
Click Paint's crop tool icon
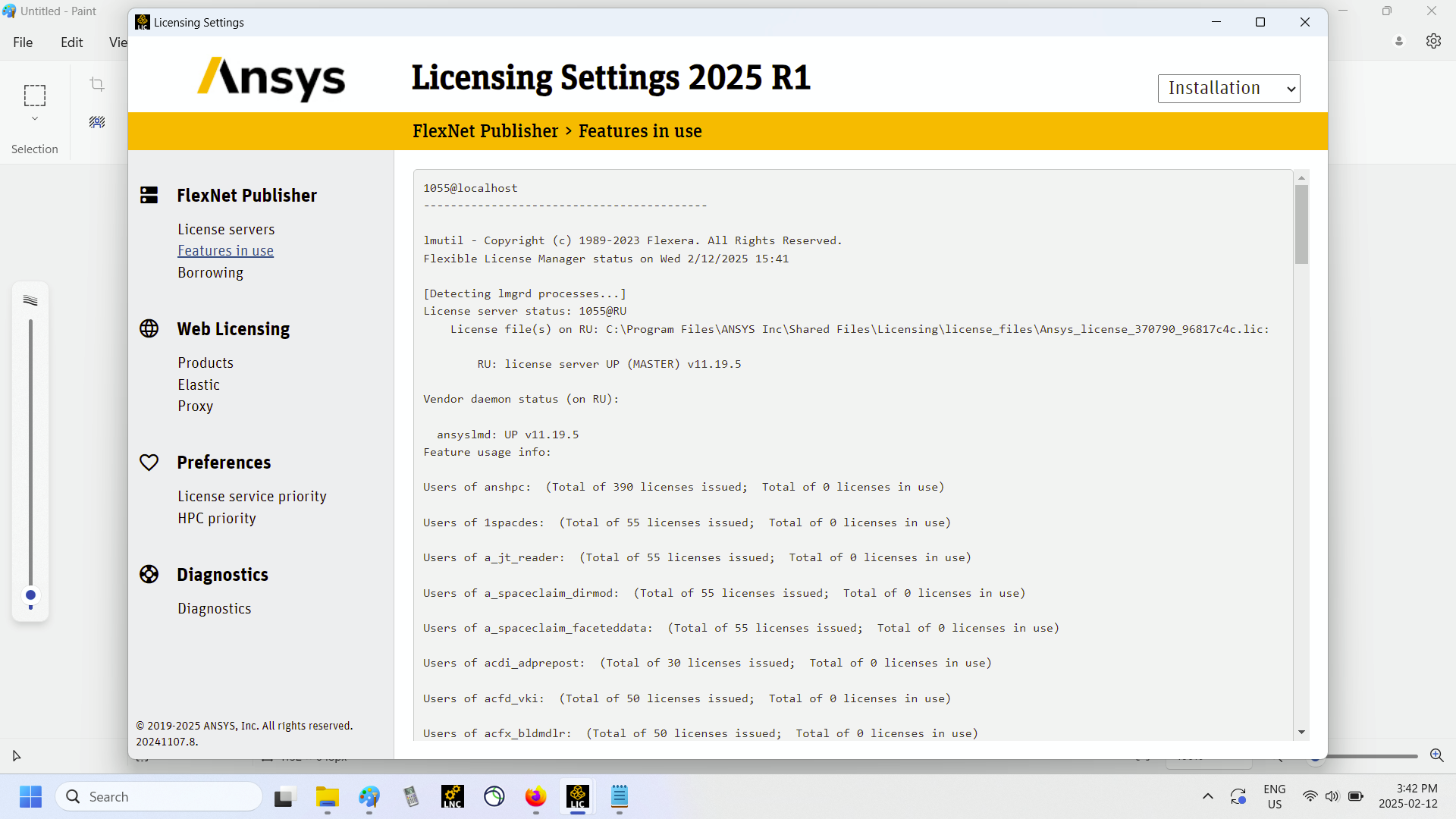[x=97, y=84]
